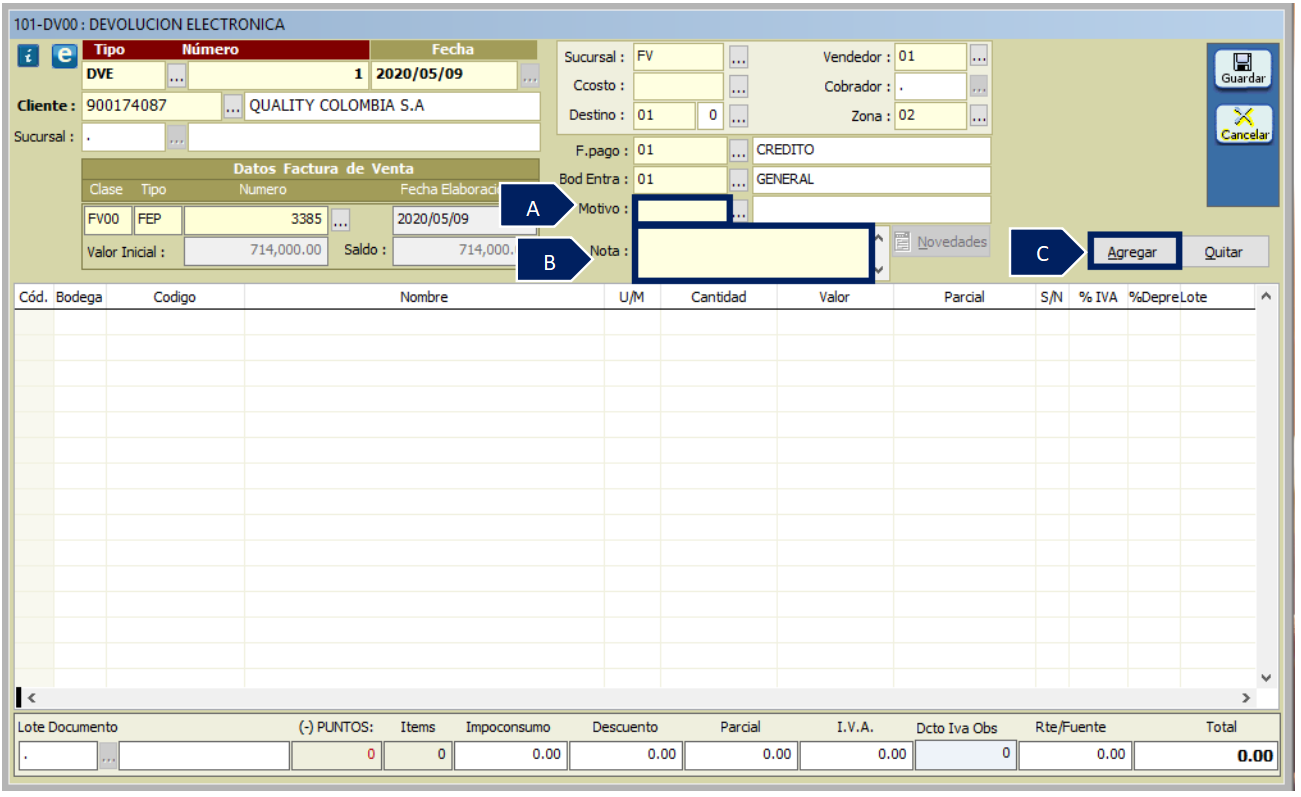This screenshot has height=797, width=1301.
Task: Open lookup beside Destino field
Action: 738,116
